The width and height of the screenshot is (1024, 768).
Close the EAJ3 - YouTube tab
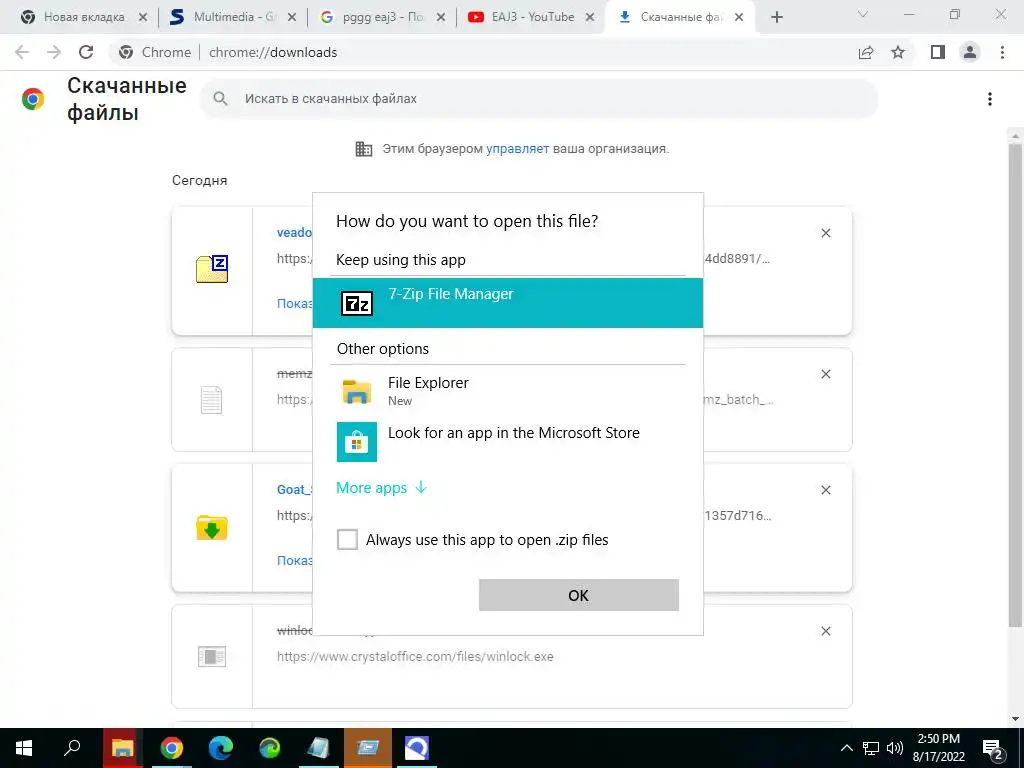tap(590, 18)
